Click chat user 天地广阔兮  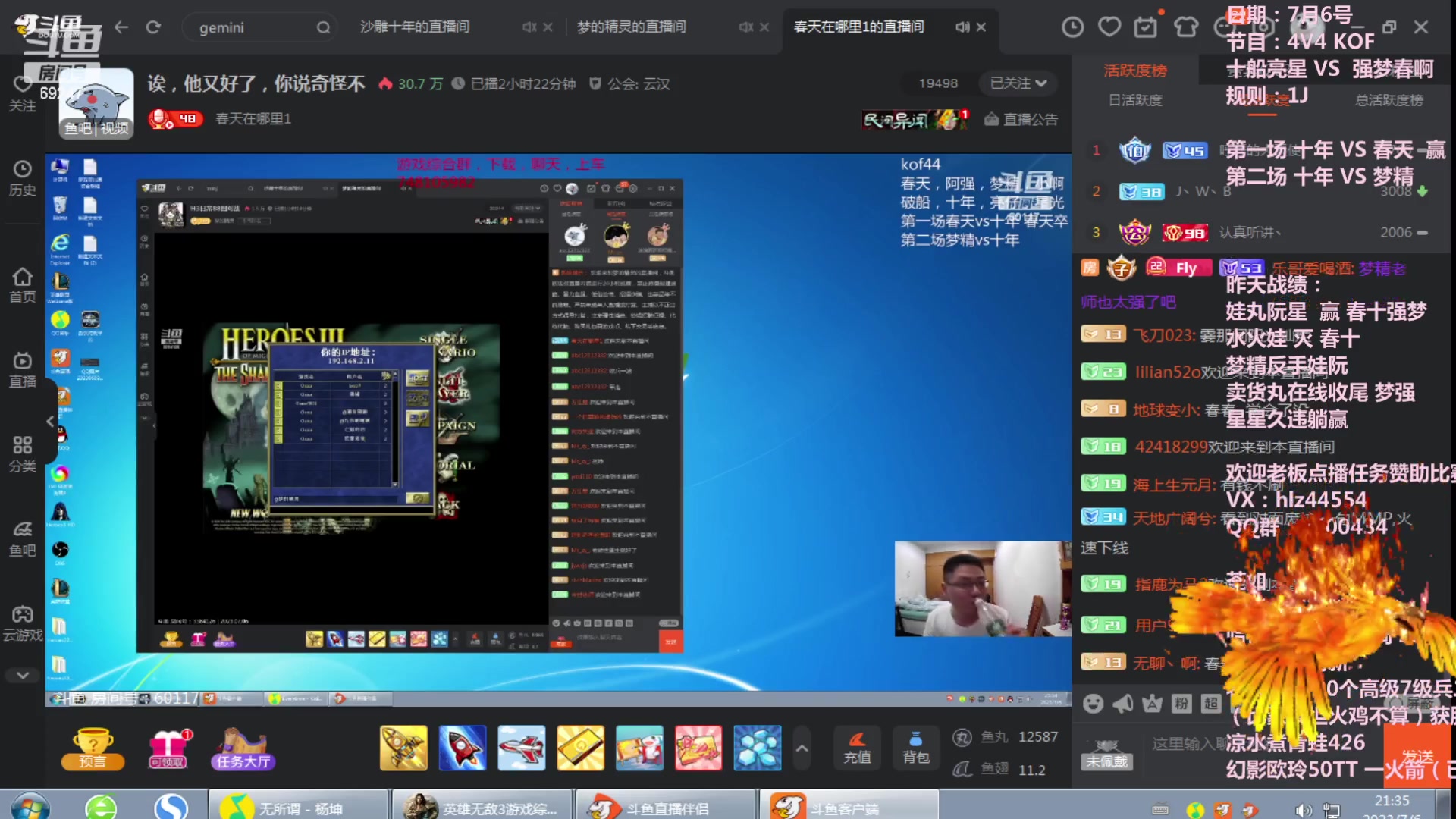1175,518
